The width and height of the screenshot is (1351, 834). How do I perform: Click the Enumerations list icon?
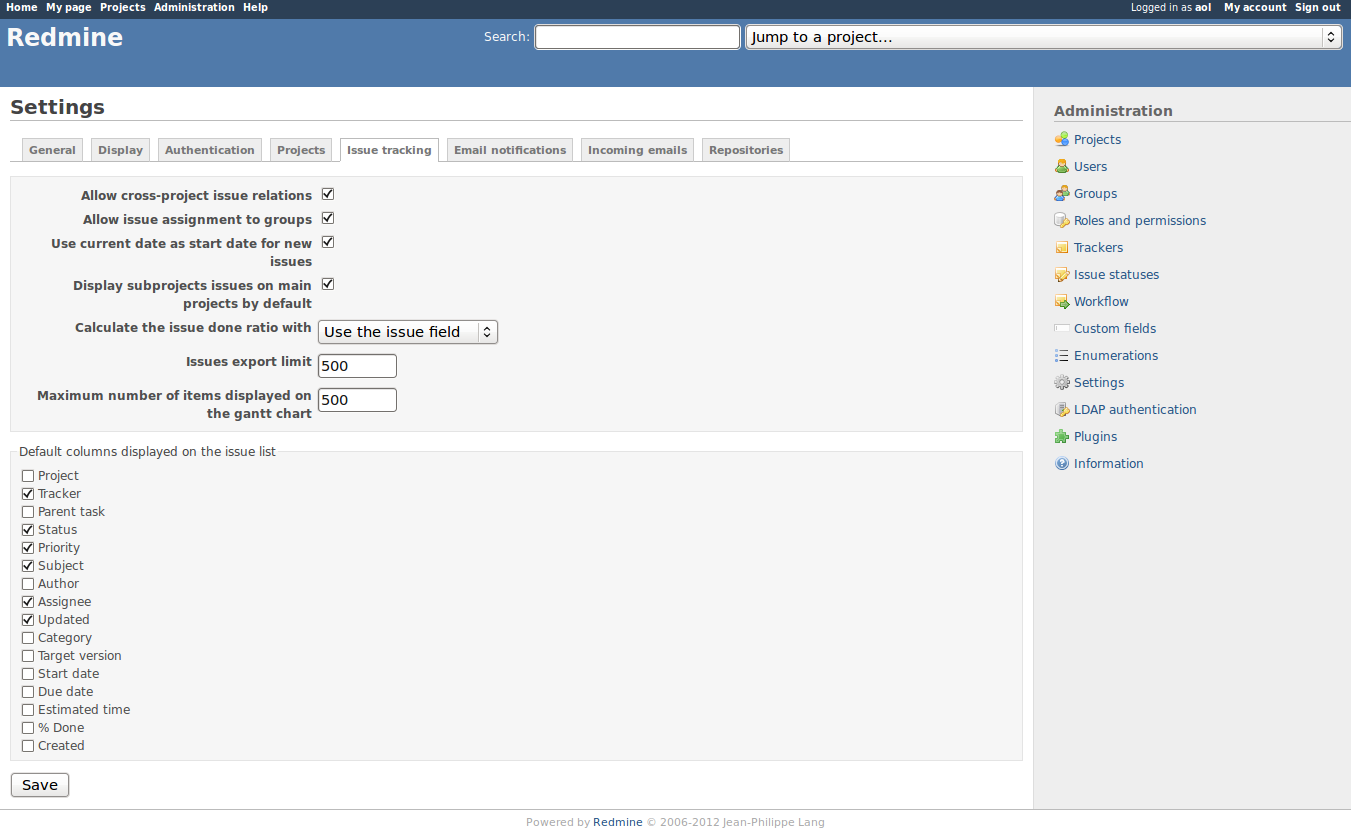(1062, 355)
